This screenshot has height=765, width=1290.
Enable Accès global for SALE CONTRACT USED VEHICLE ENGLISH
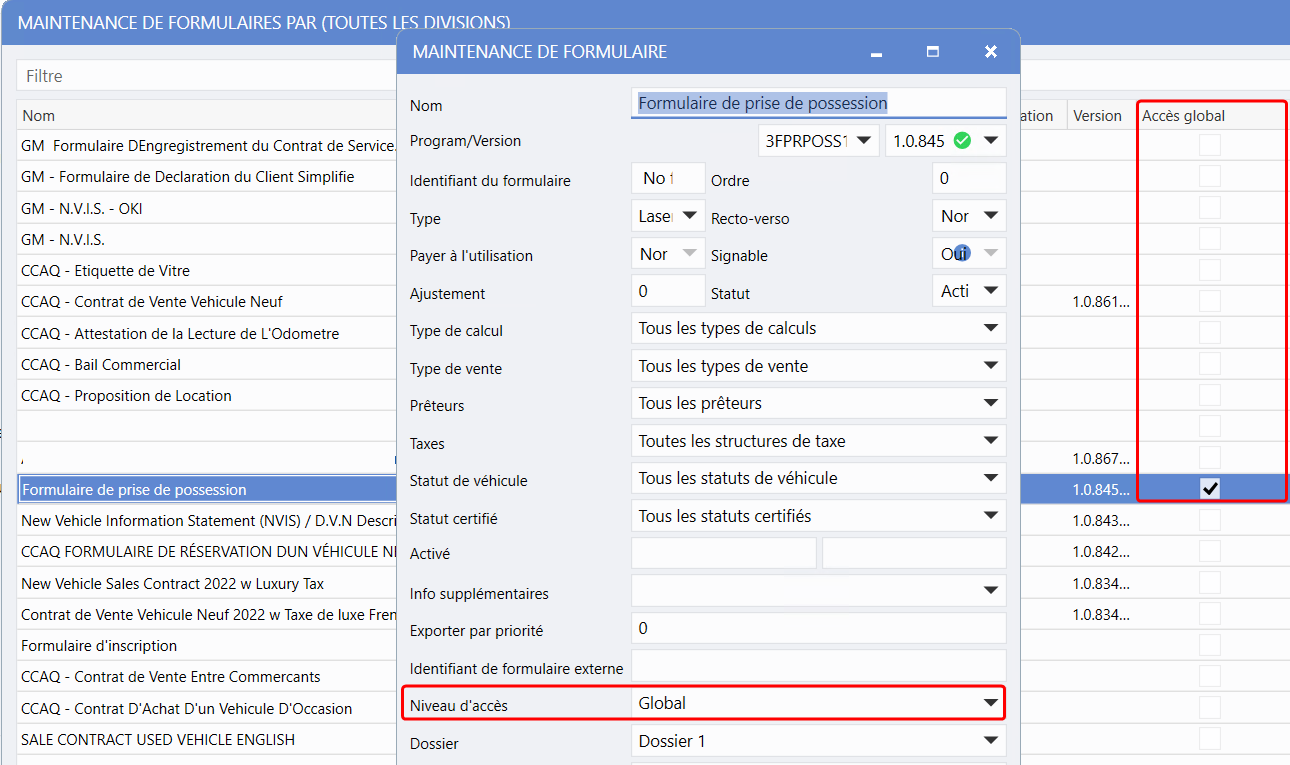[x=1210, y=739]
